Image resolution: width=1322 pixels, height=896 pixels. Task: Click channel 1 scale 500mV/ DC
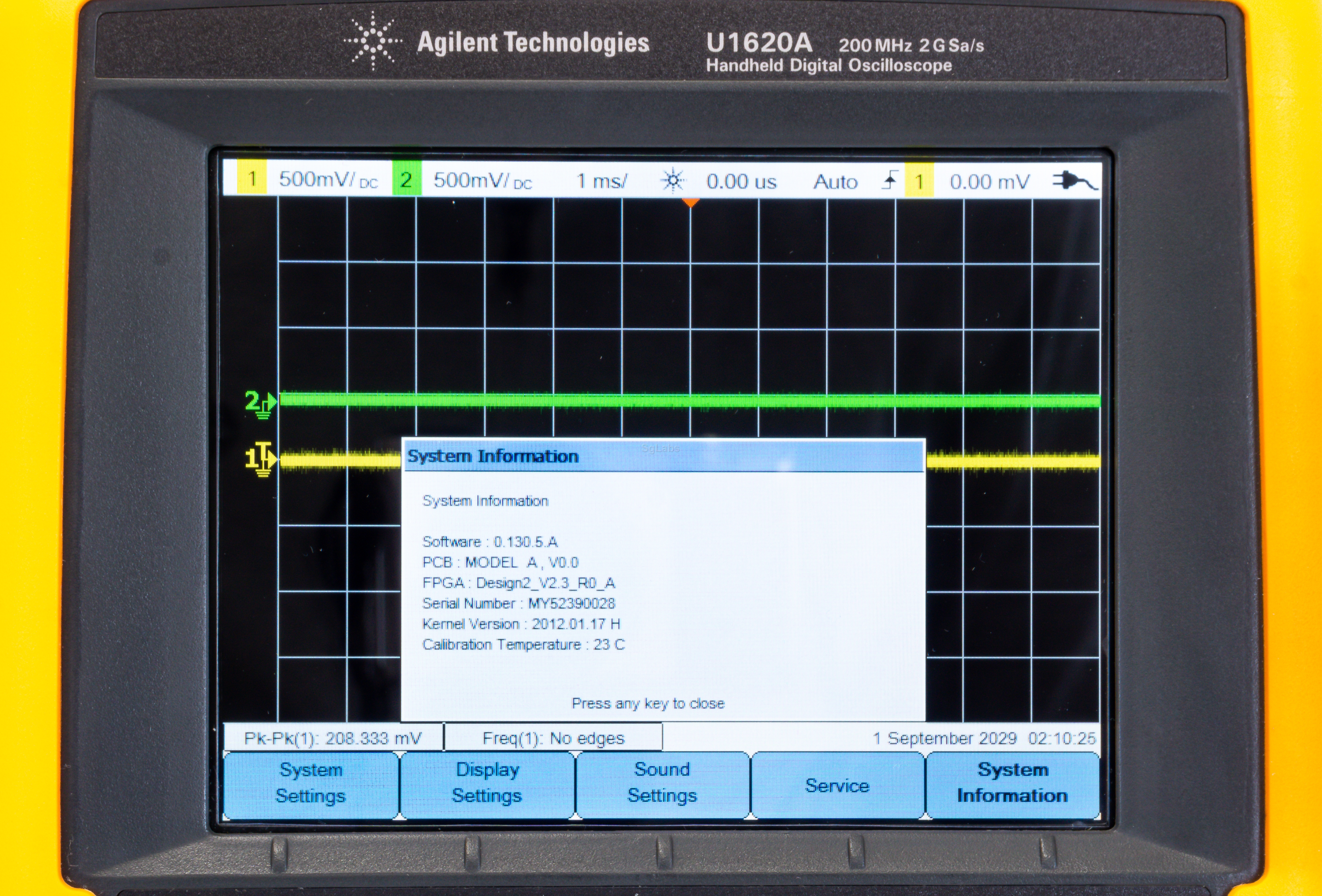click(328, 180)
